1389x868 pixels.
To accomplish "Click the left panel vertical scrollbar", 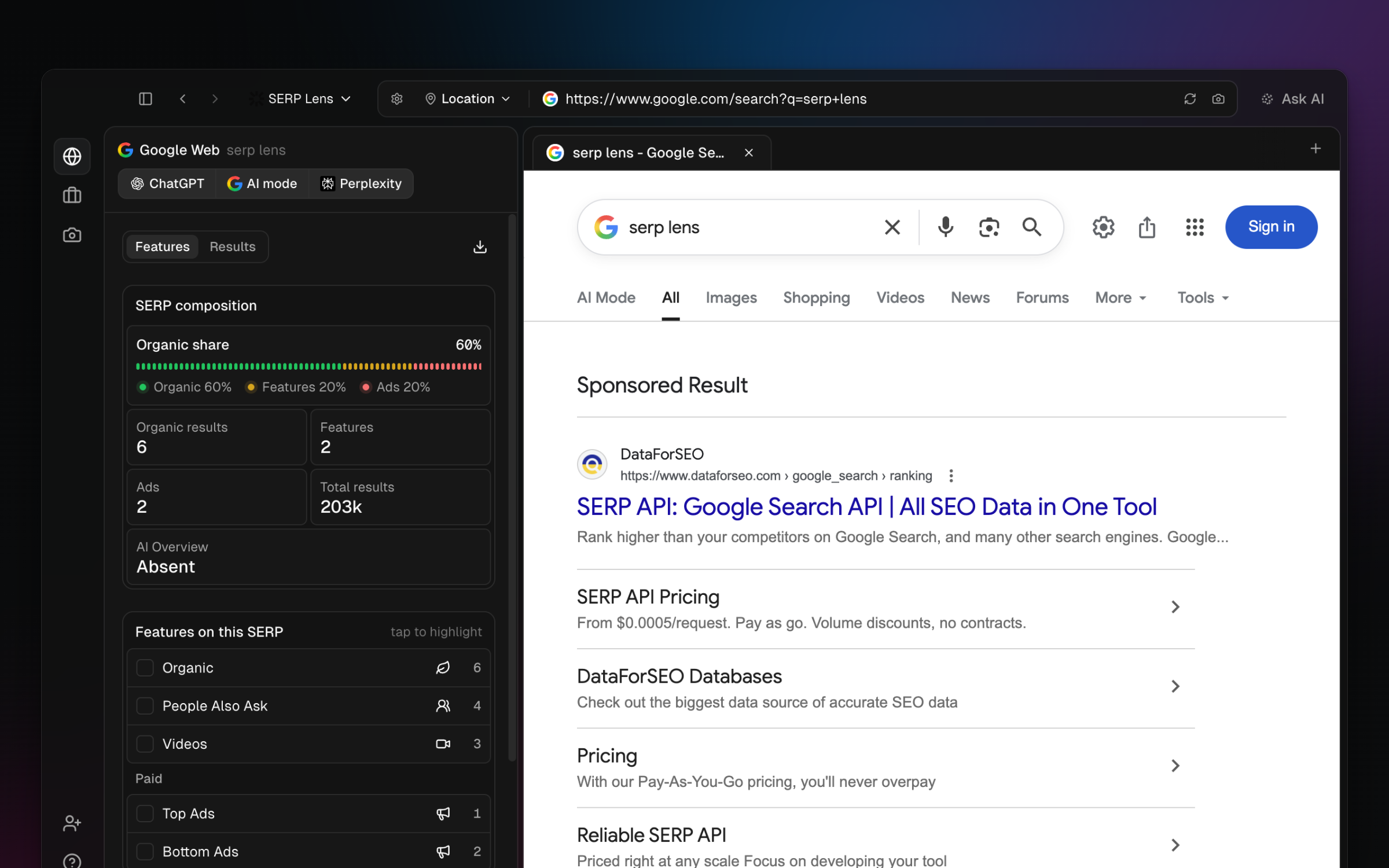I will [x=512, y=488].
